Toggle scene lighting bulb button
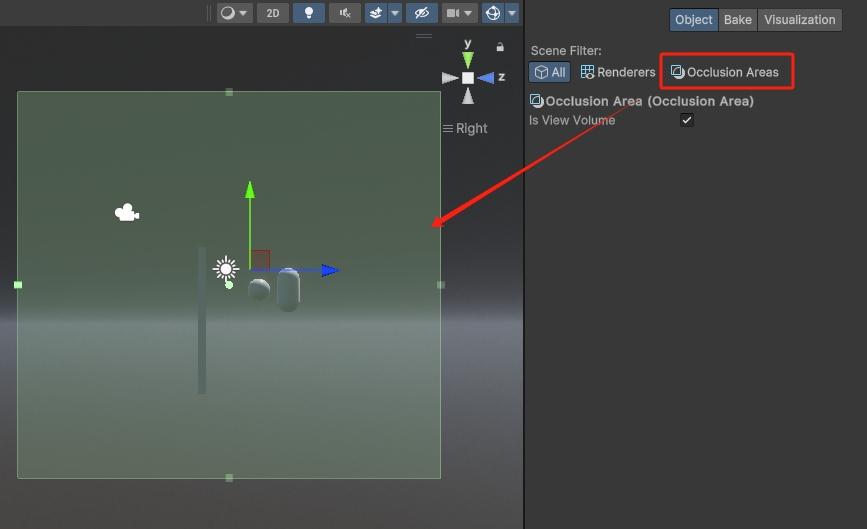The image size is (867, 529). pyautogui.click(x=309, y=13)
